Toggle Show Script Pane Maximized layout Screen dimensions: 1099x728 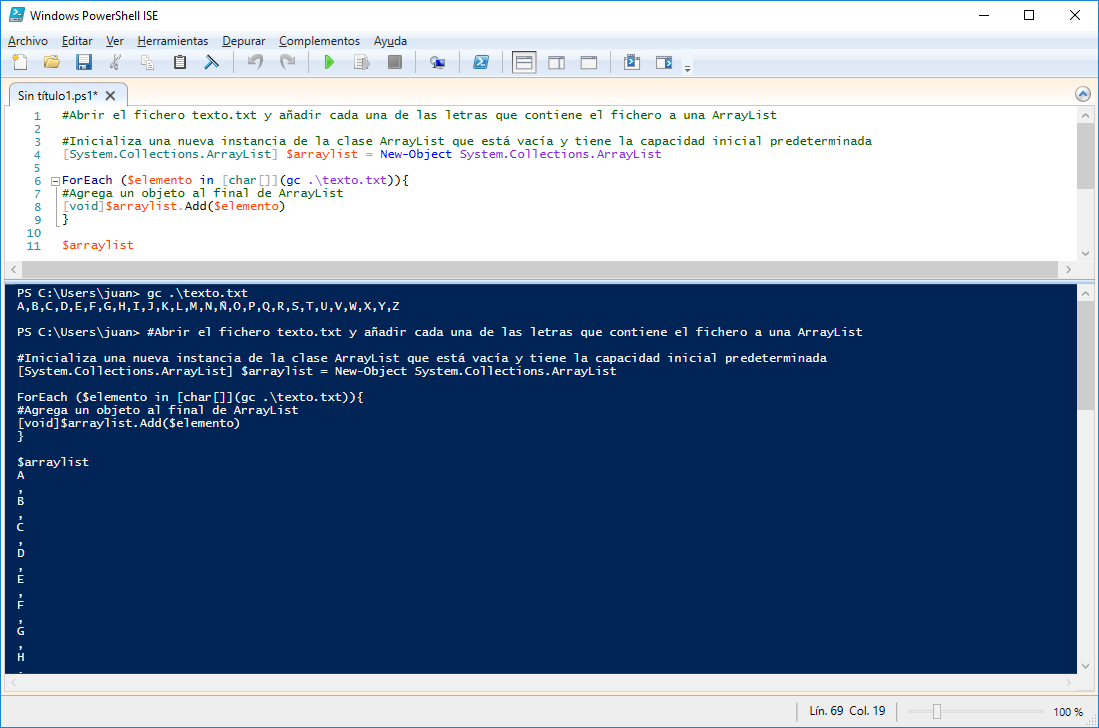point(589,63)
